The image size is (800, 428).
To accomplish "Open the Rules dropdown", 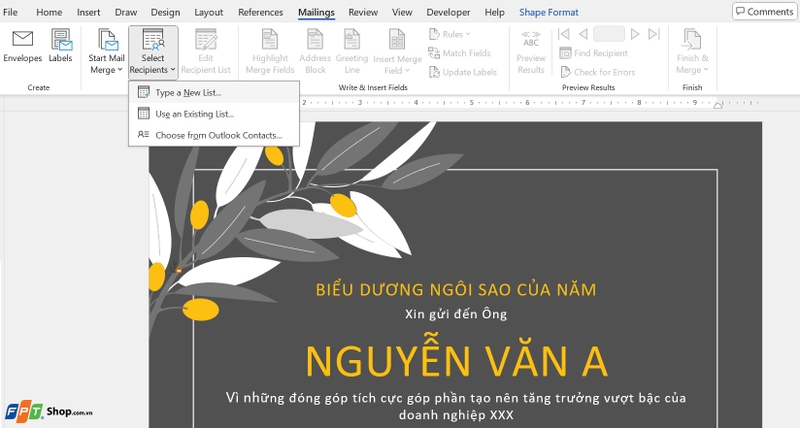I will click(450, 34).
